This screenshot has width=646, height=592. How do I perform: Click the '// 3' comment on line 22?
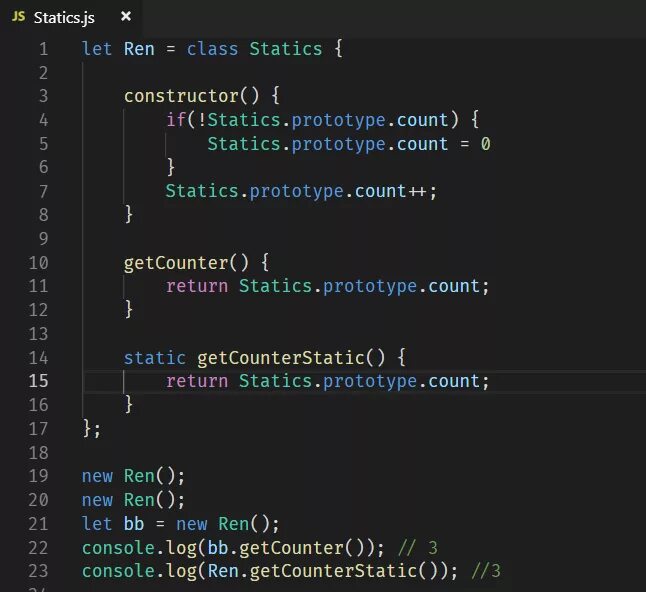coord(418,548)
